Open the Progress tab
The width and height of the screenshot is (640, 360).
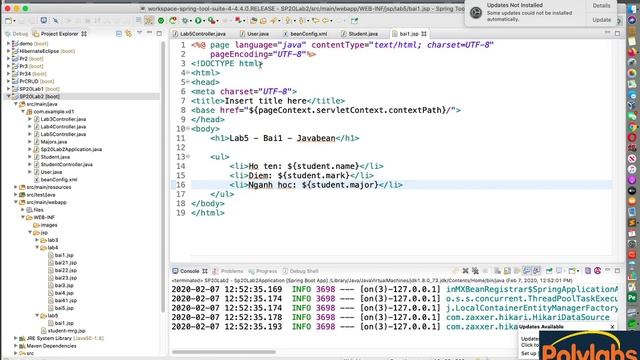coord(262,271)
